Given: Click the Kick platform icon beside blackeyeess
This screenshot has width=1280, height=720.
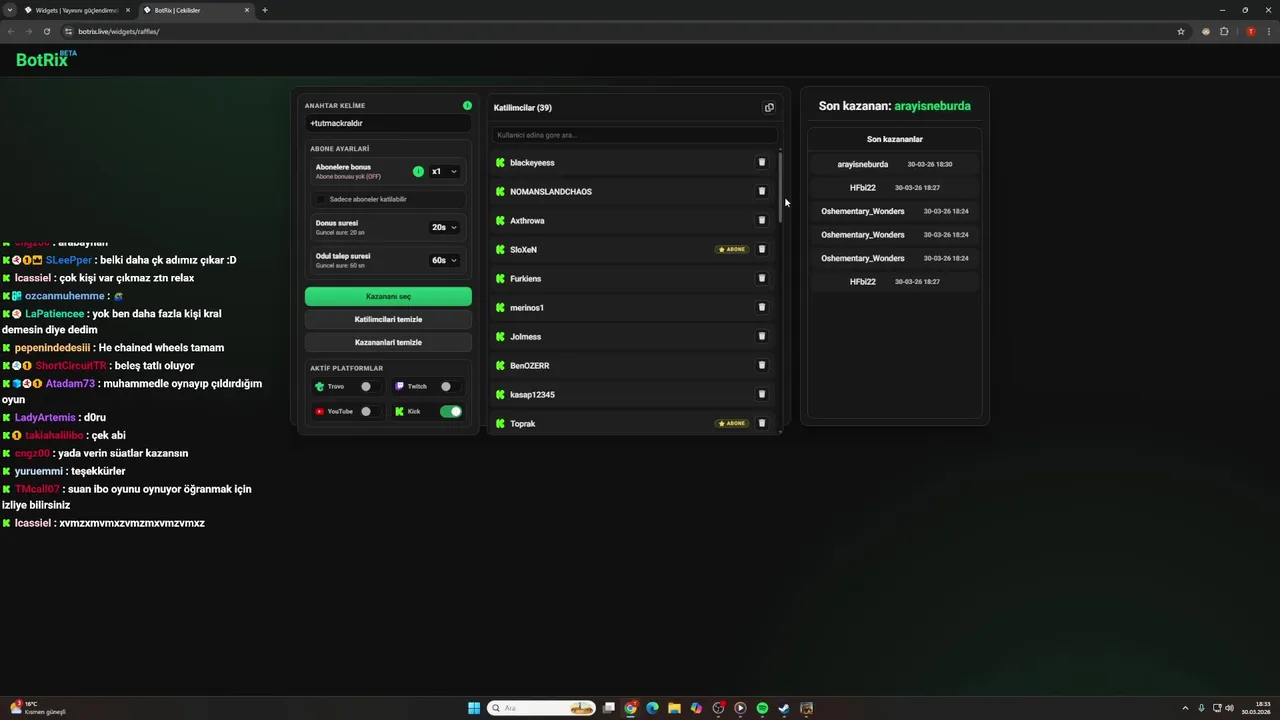Looking at the screenshot, I should click(x=500, y=162).
